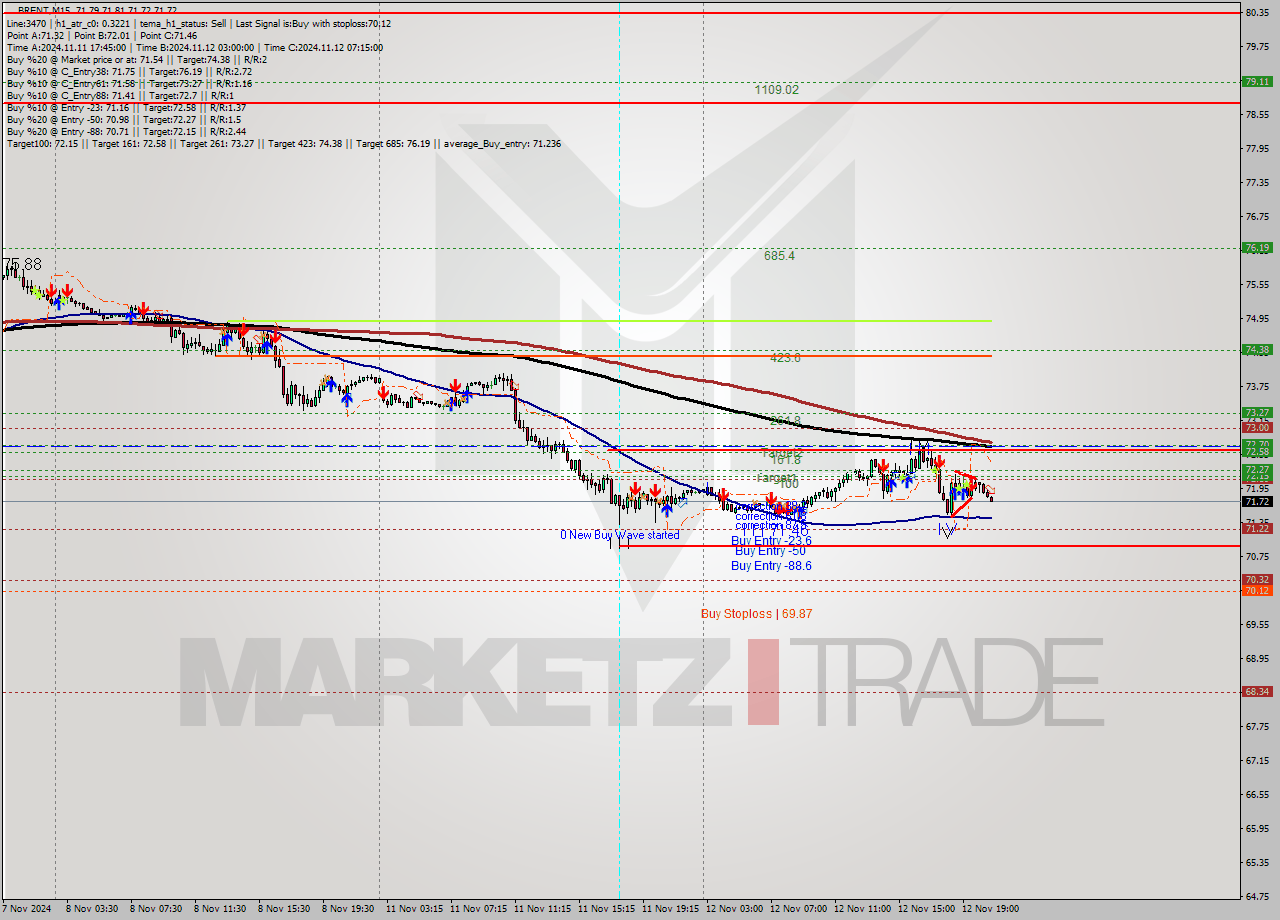Click the '12 Nov 03:00' time label

point(734,909)
